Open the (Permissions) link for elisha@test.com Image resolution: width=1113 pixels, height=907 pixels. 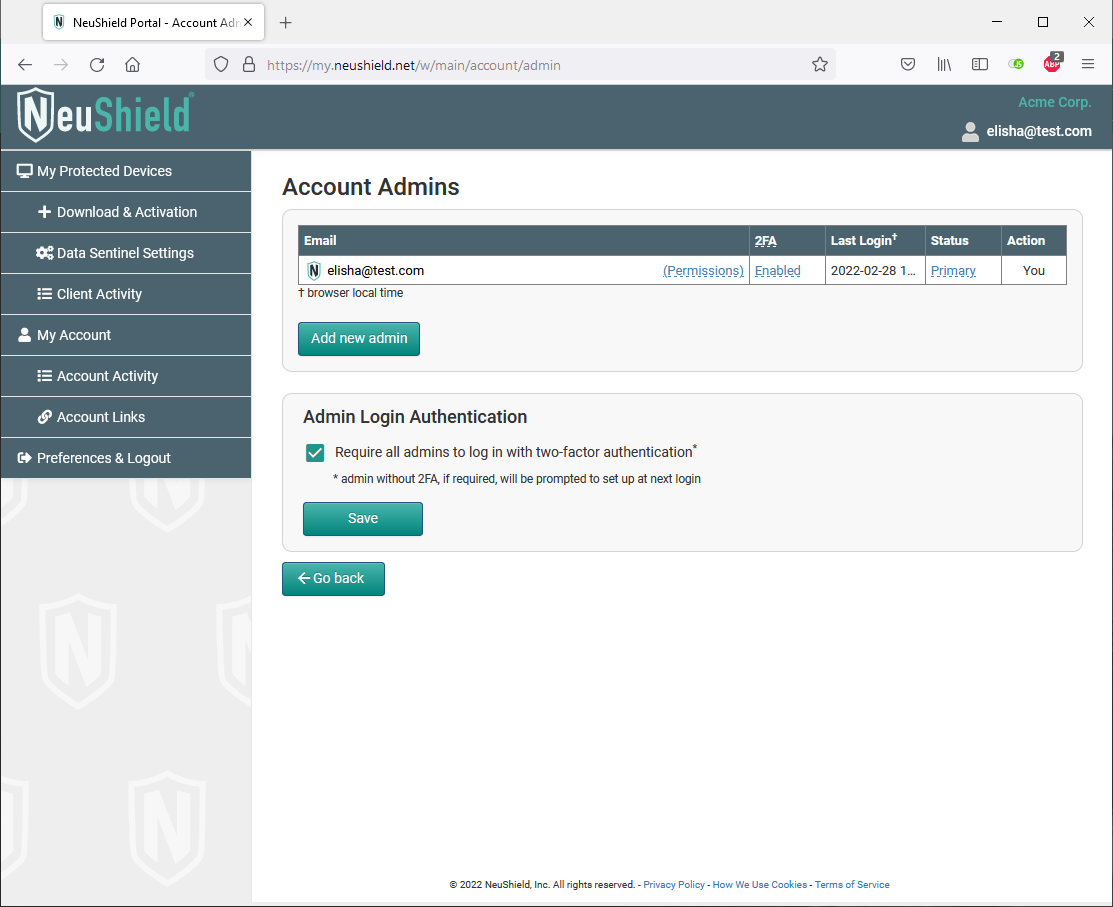(x=703, y=270)
